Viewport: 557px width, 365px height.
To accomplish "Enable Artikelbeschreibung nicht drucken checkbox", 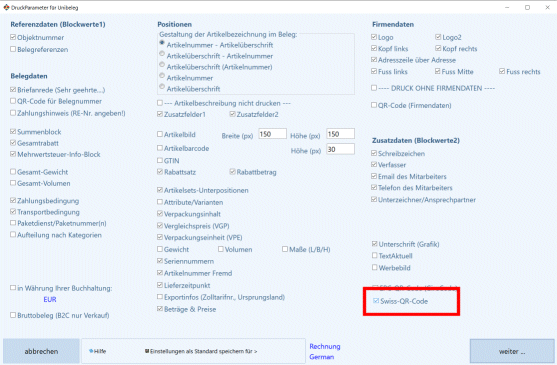I will (x=160, y=103).
